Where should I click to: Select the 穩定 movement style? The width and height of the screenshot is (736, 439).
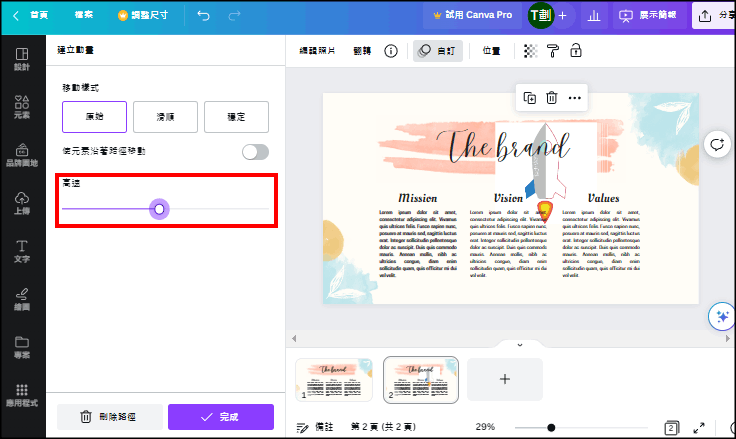[x=236, y=117]
